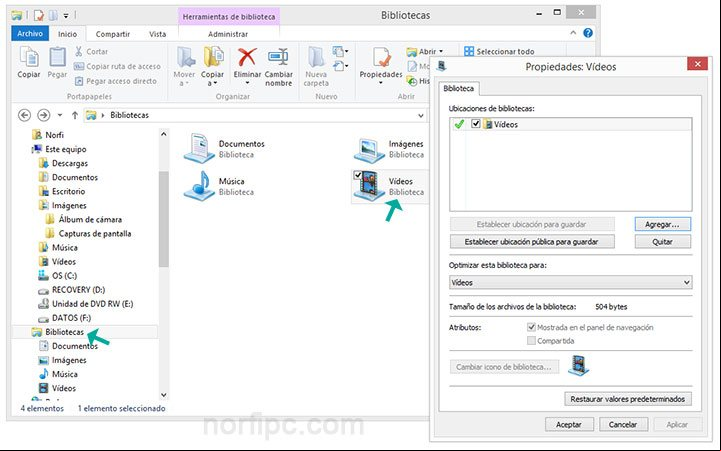Click the Cancelar button
This screenshot has width=721, height=451.
pyautogui.click(x=623, y=424)
